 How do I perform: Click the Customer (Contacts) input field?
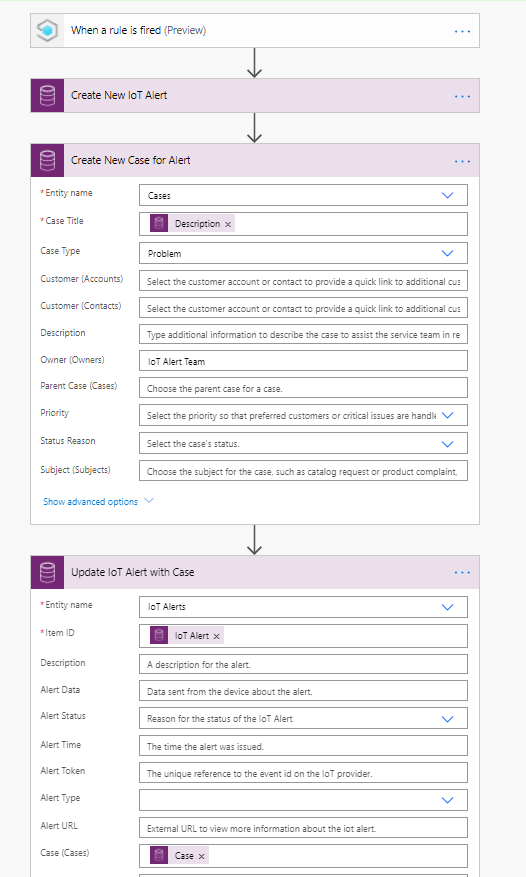point(303,308)
